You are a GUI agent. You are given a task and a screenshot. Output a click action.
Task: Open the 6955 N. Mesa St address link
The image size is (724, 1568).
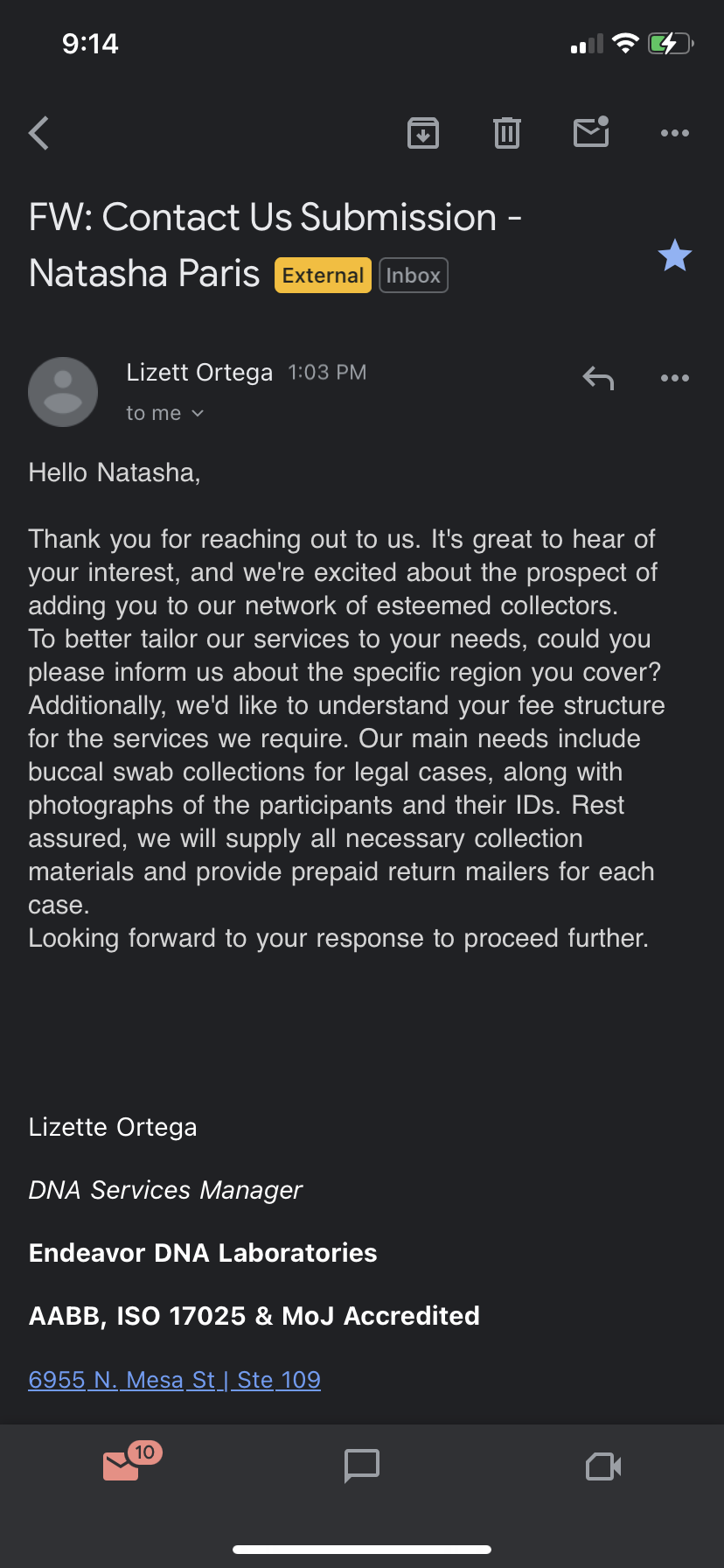tap(174, 1380)
